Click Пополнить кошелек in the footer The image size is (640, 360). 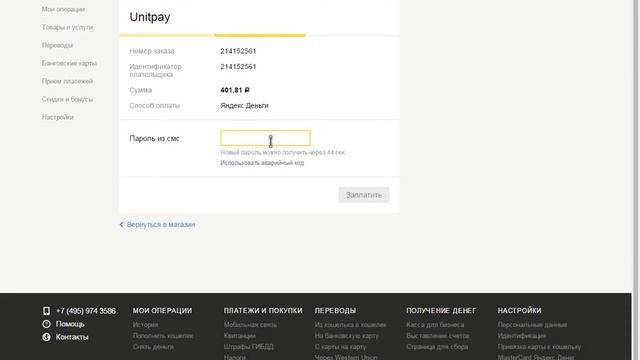tap(163, 336)
